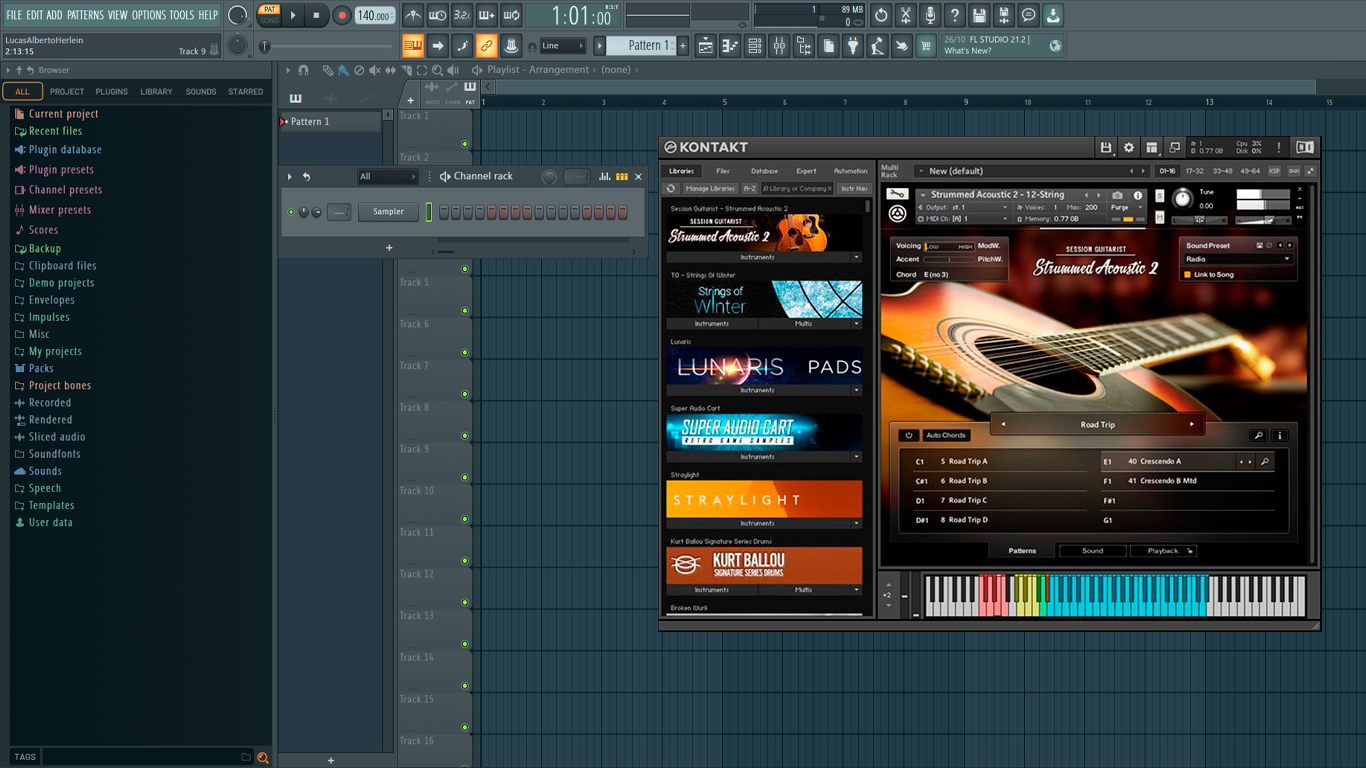This screenshot has height=768, width=1366.
Task: Open the metronome icon
Action: pyautogui.click(x=413, y=15)
